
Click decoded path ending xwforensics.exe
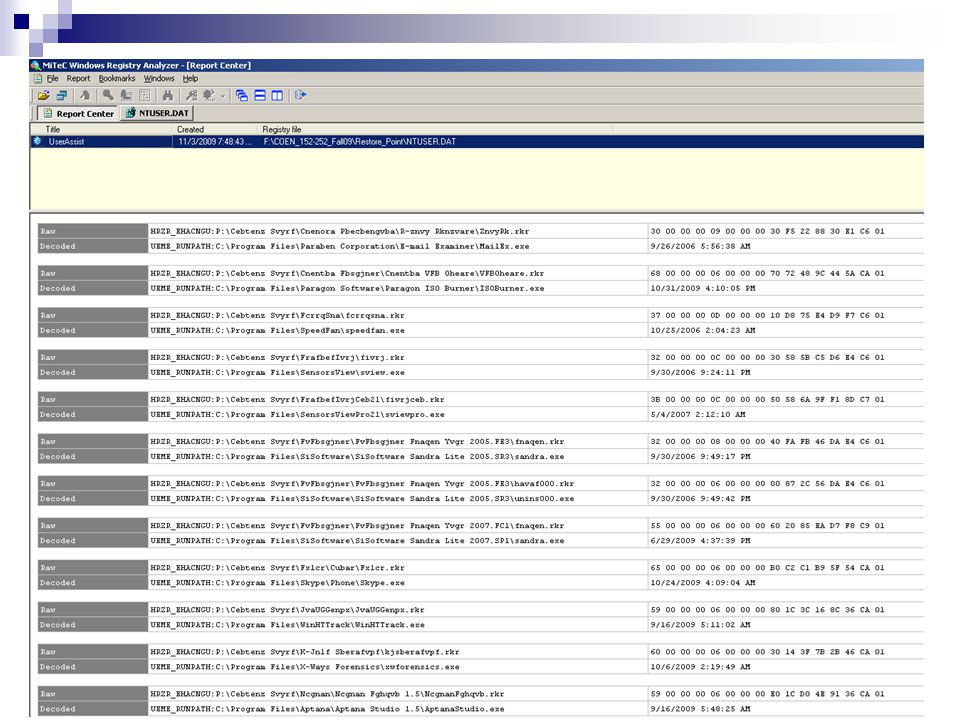(x=305, y=667)
